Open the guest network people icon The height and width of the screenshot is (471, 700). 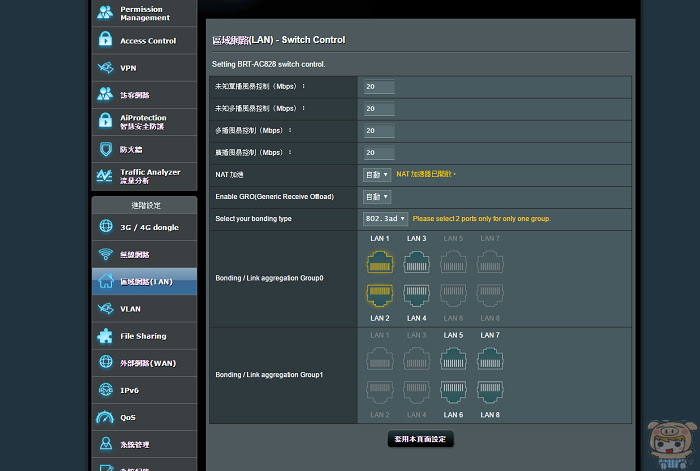105,94
